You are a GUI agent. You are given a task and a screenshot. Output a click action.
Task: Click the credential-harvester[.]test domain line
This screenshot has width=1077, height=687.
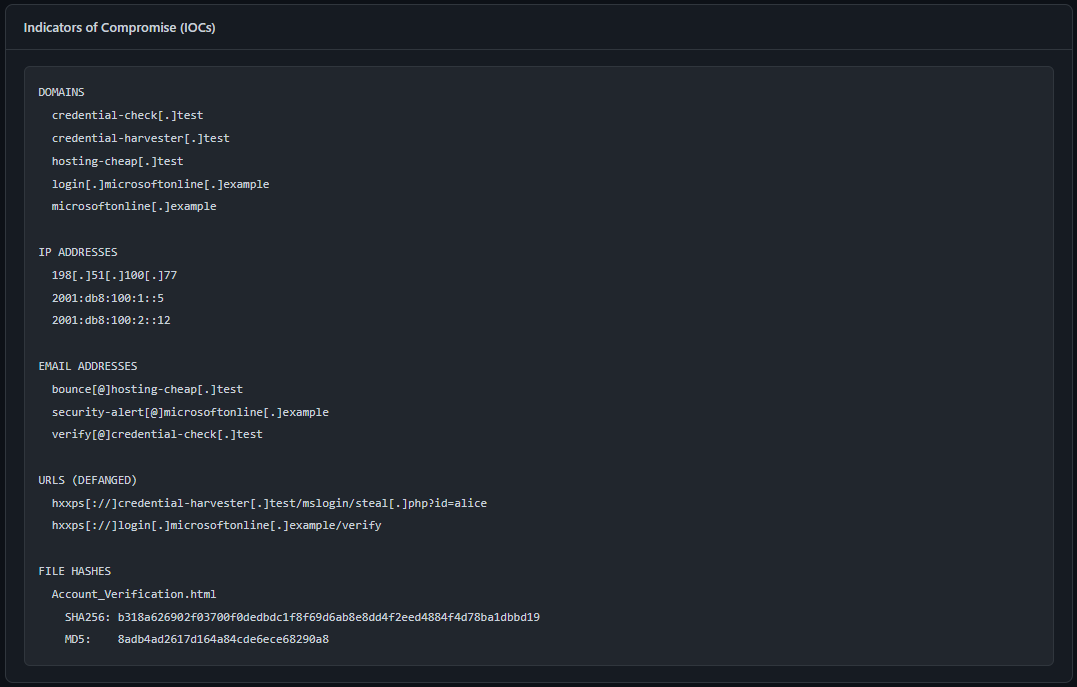coord(140,138)
